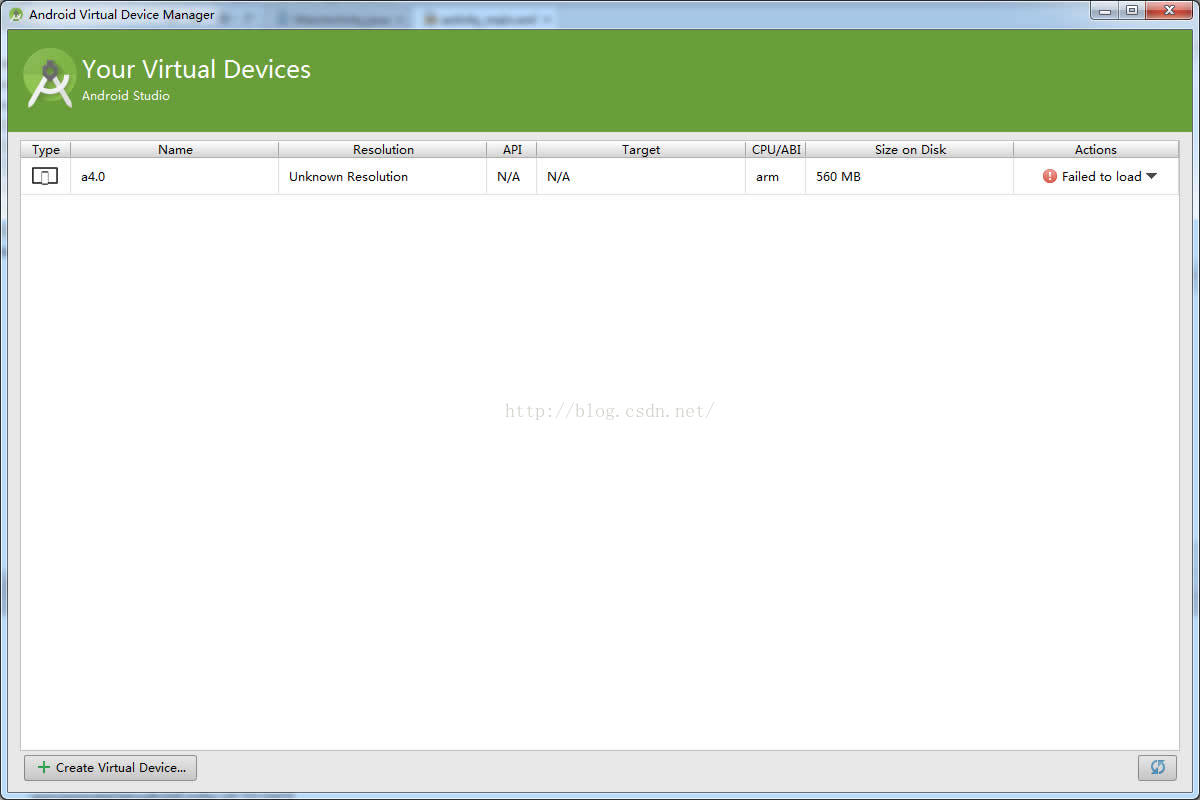Sort by the Type column header
The height and width of the screenshot is (800, 1200).
[46, 149]
